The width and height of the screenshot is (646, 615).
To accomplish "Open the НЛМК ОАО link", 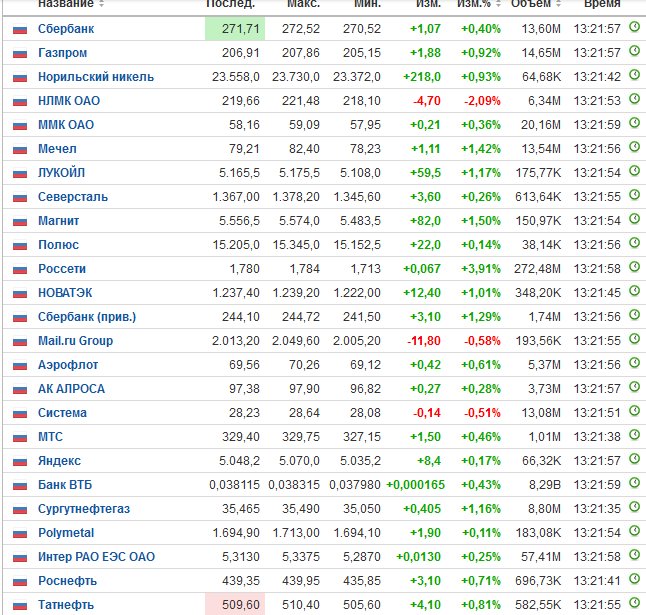I will click(x=69, y=101).
